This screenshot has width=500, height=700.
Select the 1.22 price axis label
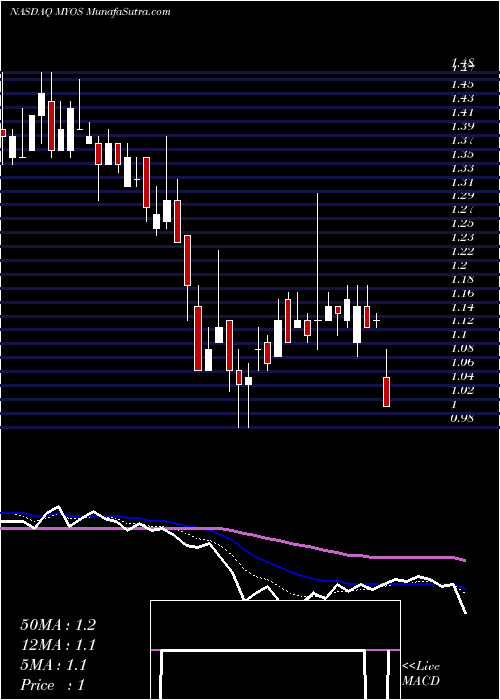click(x=462, y=251)
